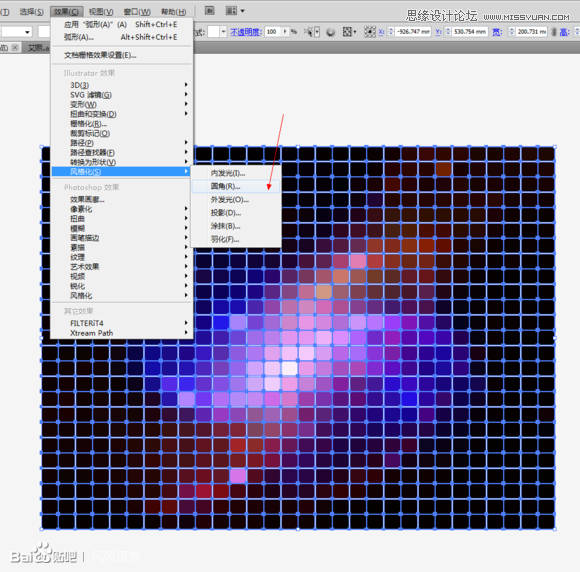Expand the 变形(W) submenu

(122, 104)
